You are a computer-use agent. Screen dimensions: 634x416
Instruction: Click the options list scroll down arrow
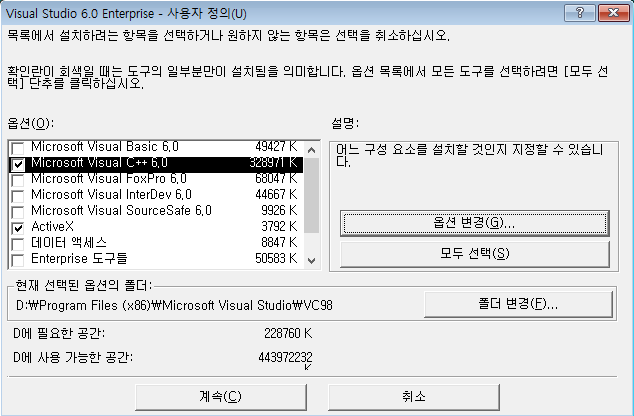point(311,260)
